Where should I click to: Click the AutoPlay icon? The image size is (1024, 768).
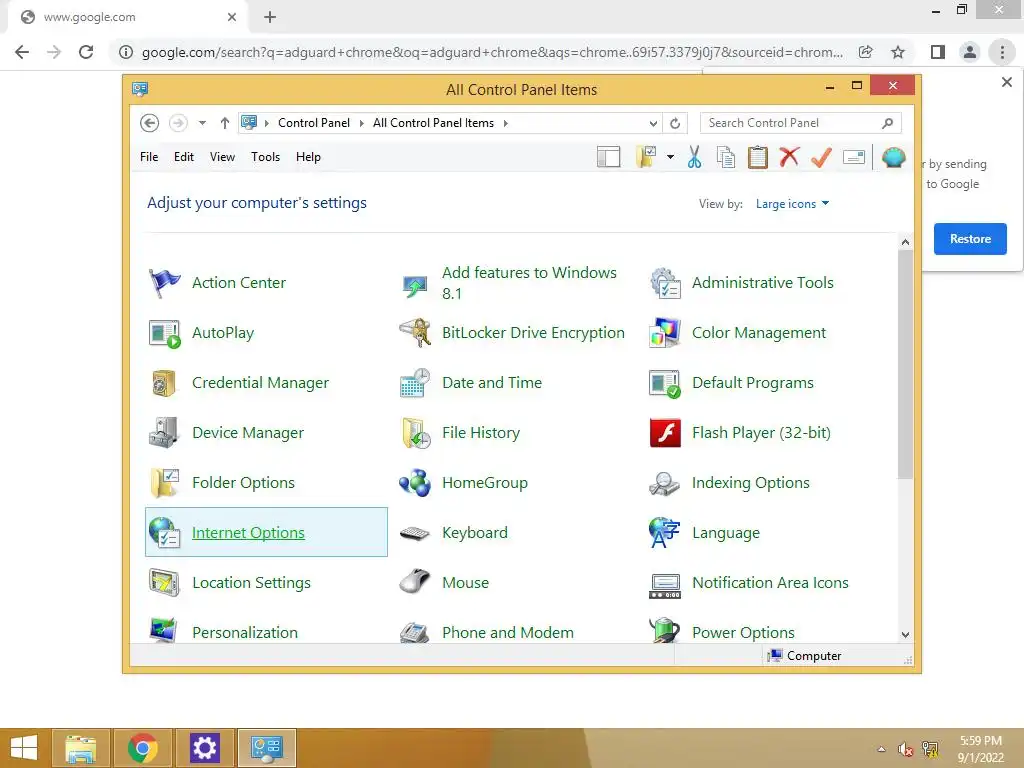[164, 333]
